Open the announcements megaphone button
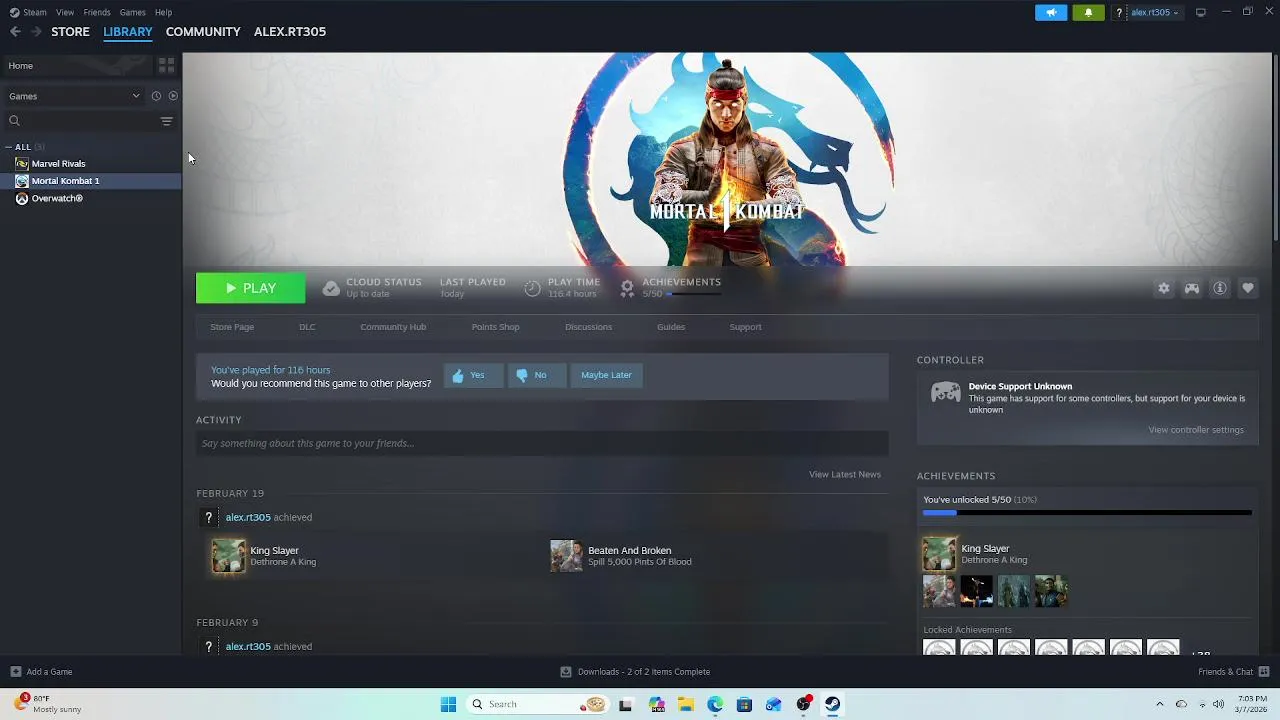The width and height of the screenshot is (1280, 720). 1051,12
